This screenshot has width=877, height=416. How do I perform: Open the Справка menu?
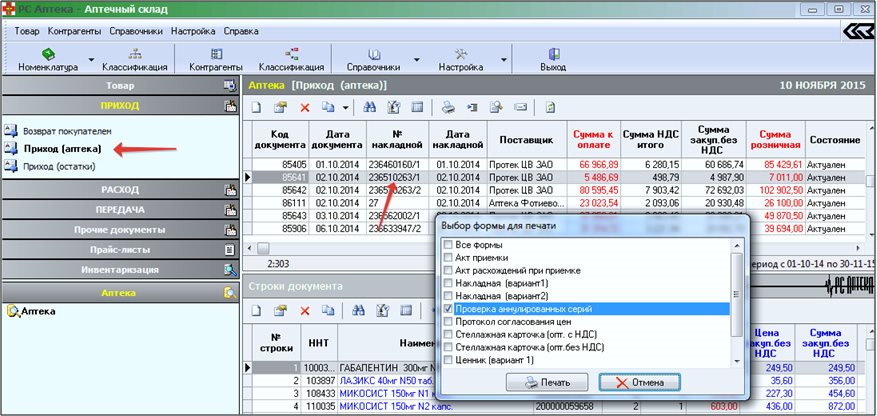tap(241, 31)
